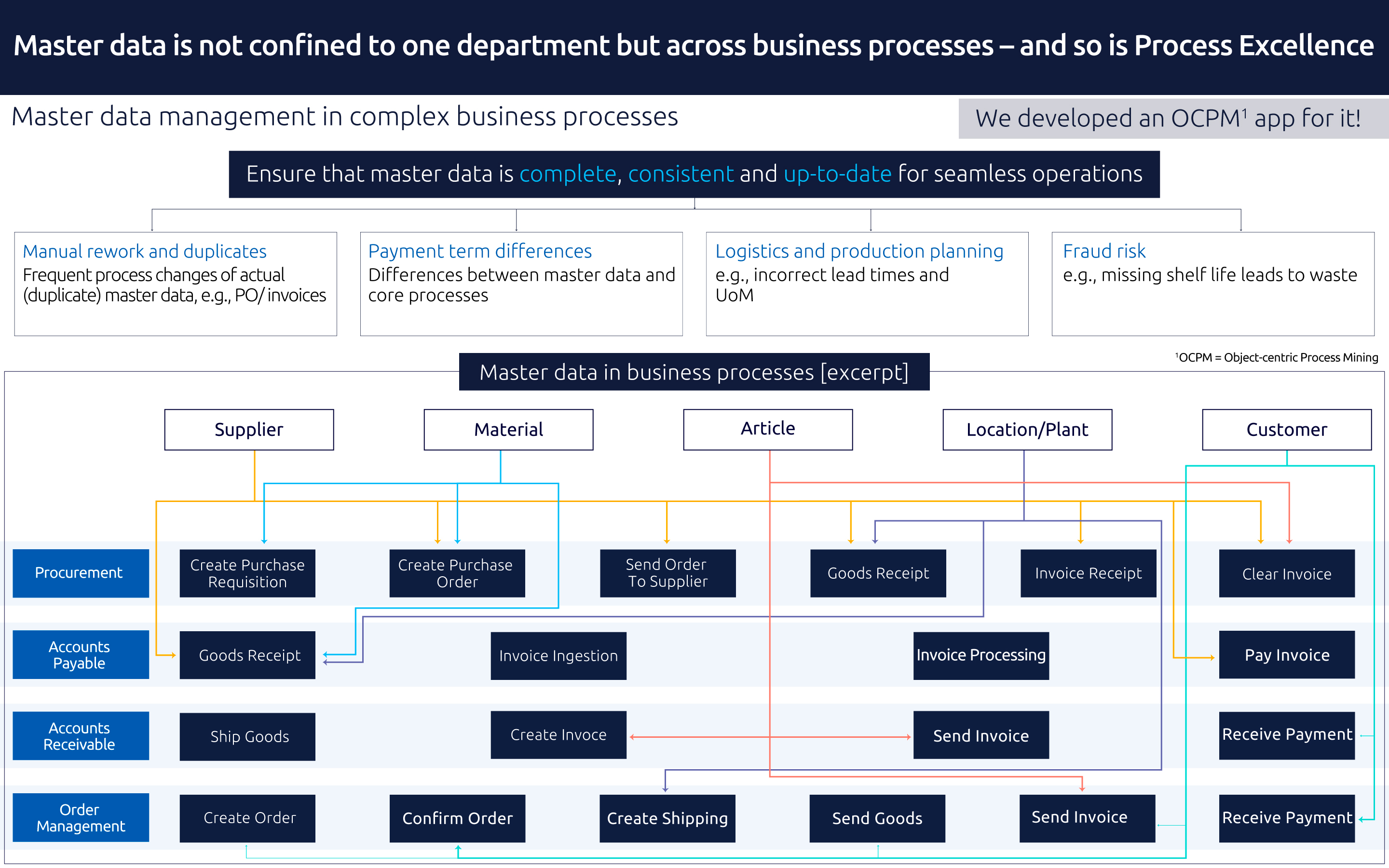Click the Send Order To Supplier step
The height and width of the screenshot is (868, 1389).
(667, 573)
